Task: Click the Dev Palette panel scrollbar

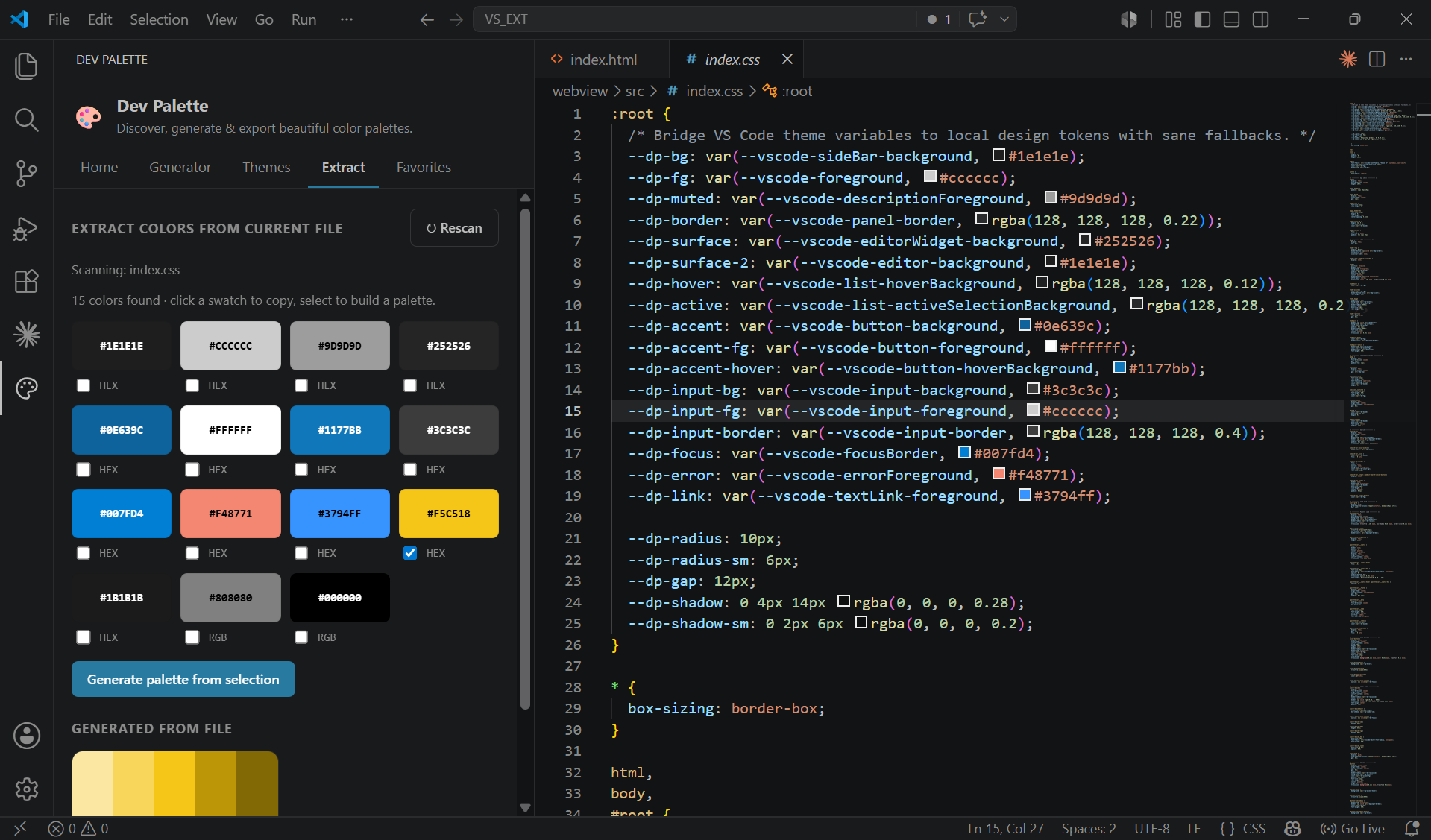Action: (x=525, y=458)
